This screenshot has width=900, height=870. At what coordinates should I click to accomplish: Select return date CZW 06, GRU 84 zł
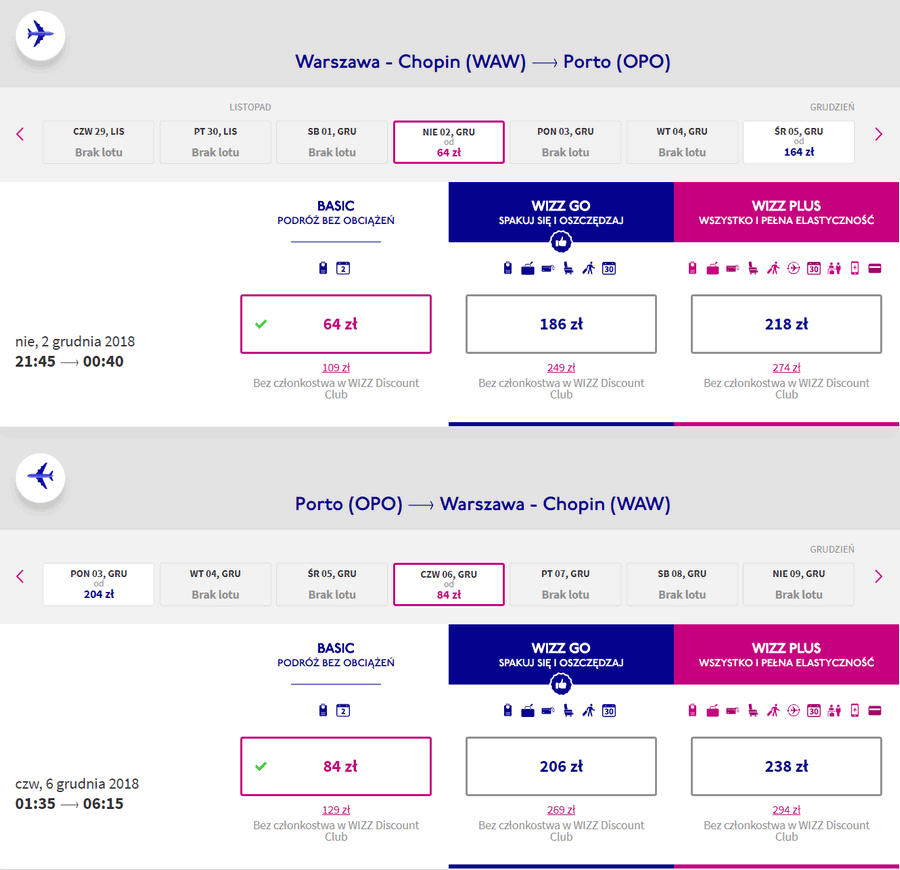click(449, 584)
